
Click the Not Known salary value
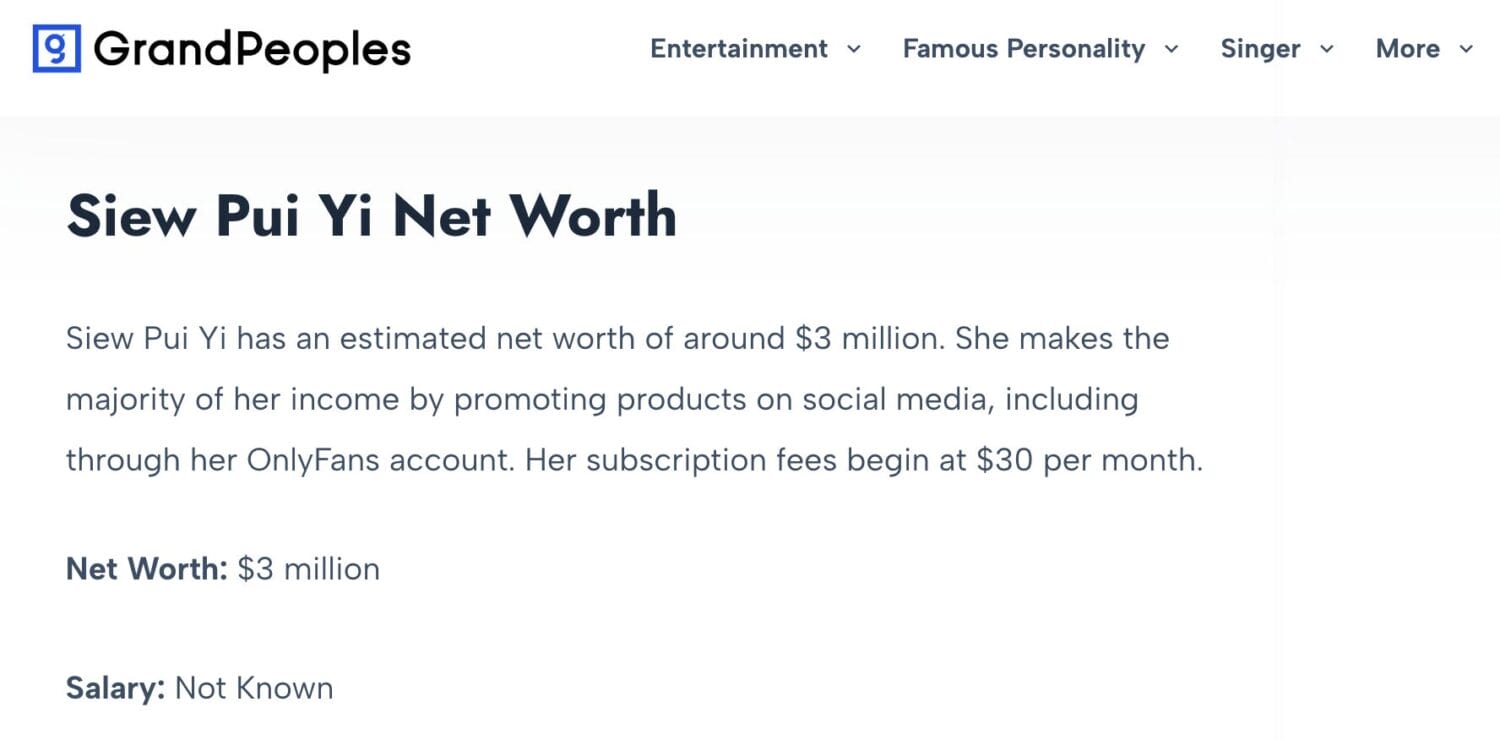click(254, 689)
